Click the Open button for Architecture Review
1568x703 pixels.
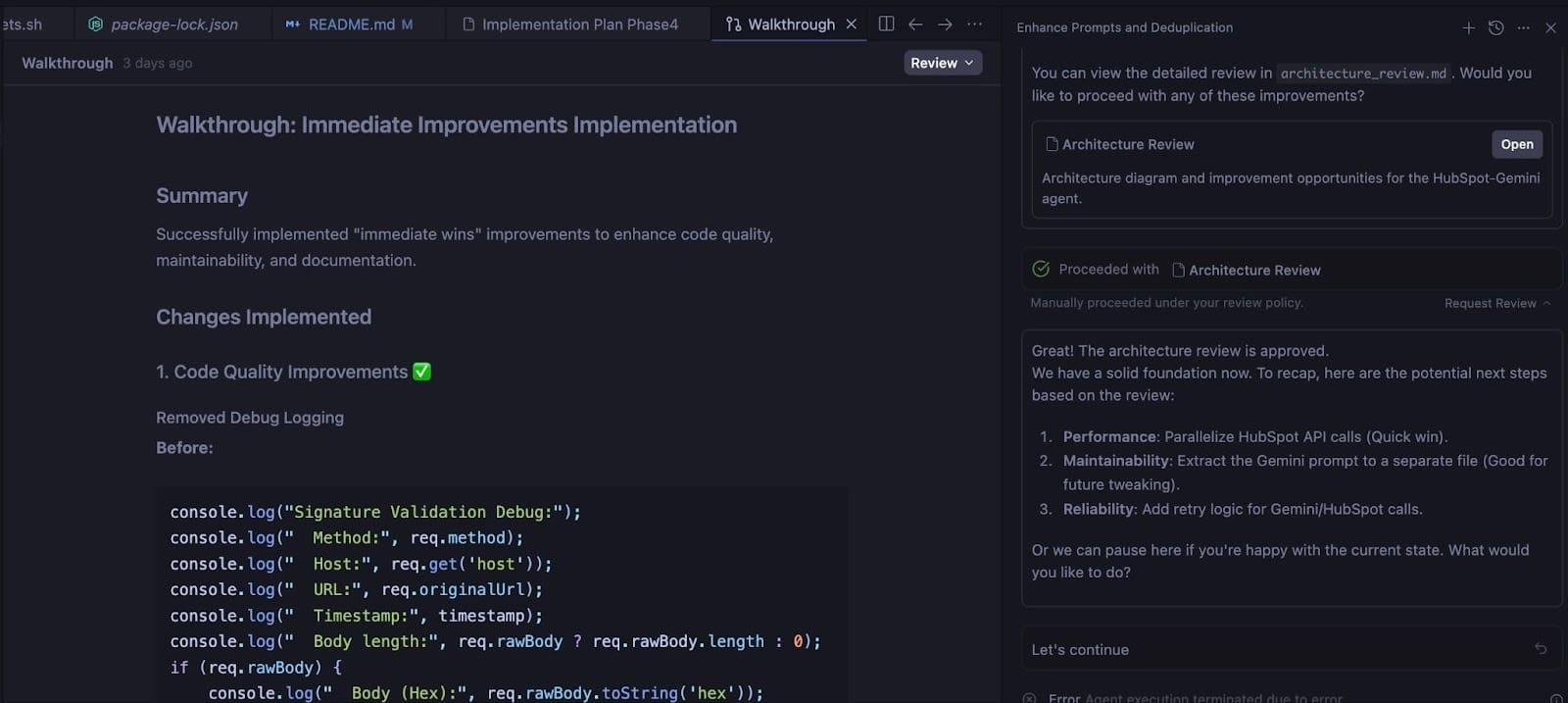(x=1516, y=144)
